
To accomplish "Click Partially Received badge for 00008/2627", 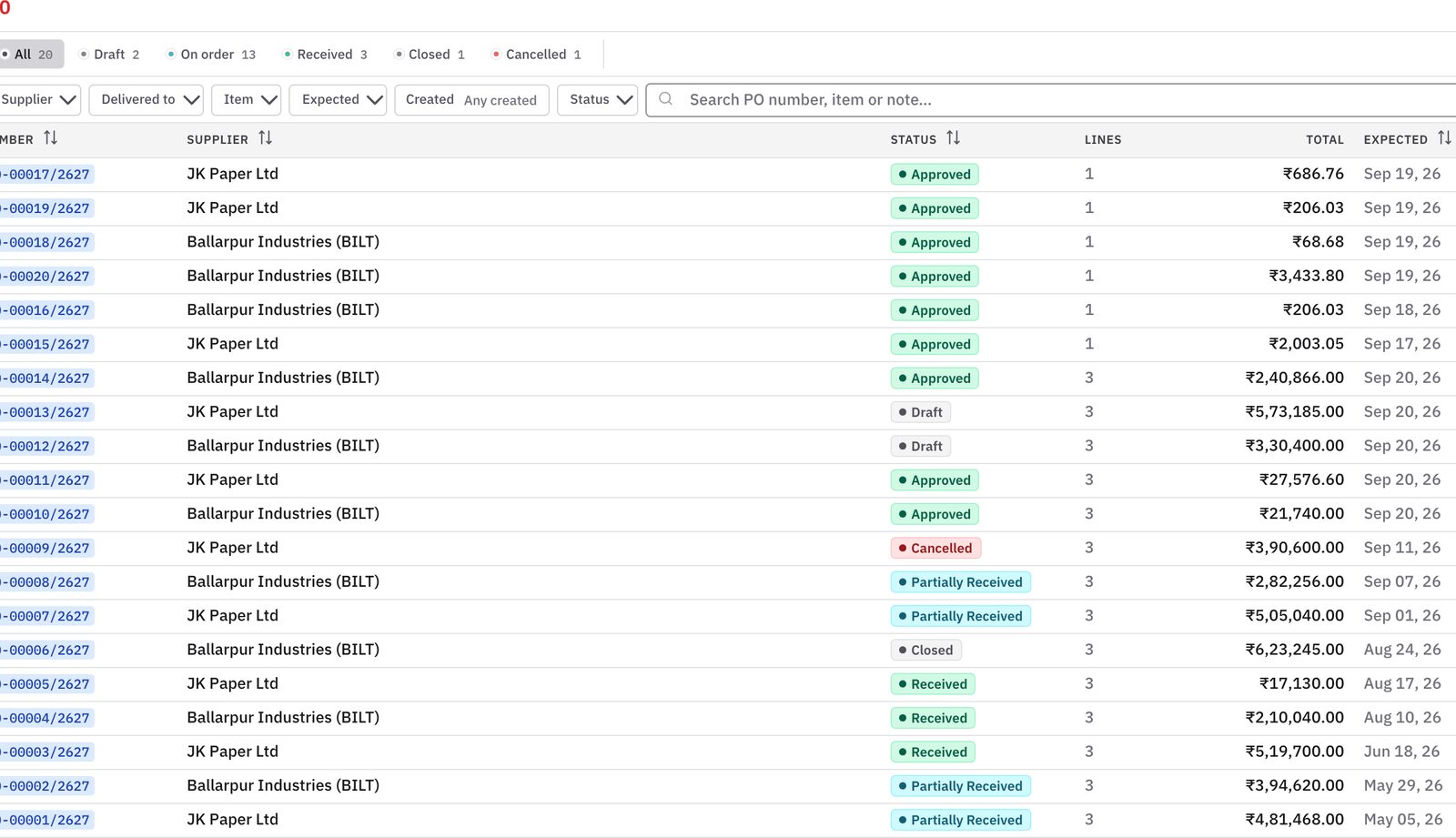I will click(x=961, y=582).
